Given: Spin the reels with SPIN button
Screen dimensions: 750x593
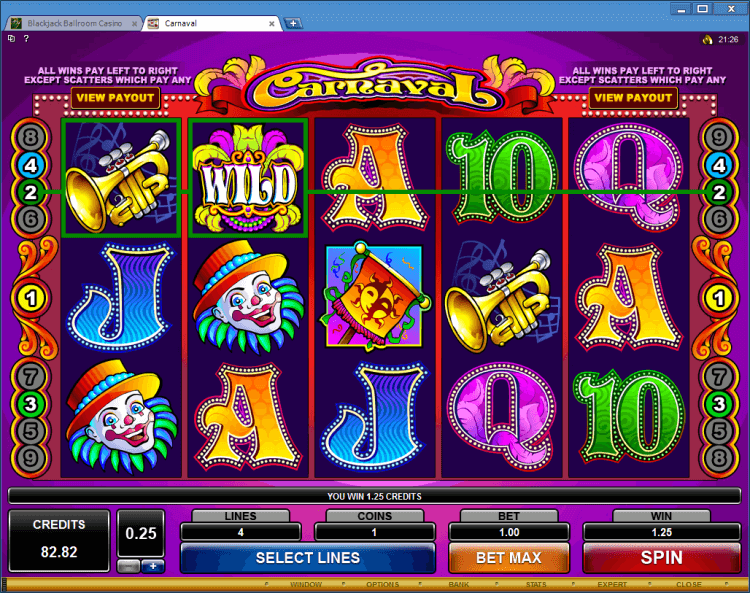Looking at the screenshot, I should [x=662, y=558].
